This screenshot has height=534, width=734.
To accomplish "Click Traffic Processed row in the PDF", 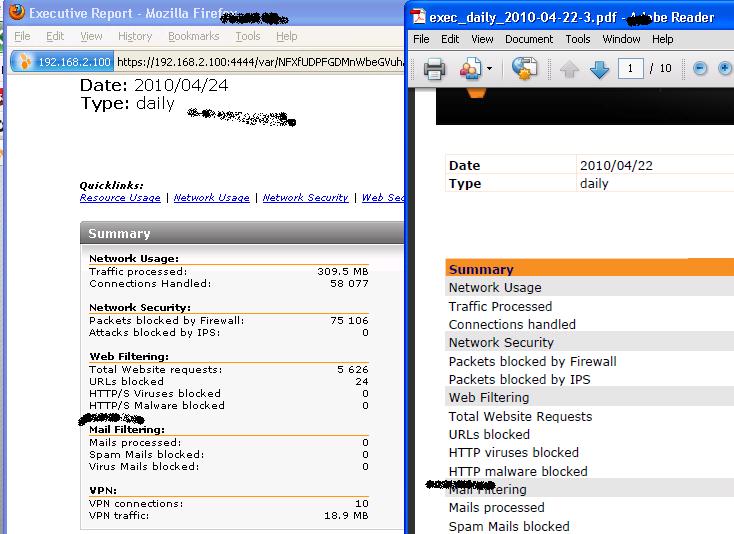I will pyautogui.click(x=500, y=307).
